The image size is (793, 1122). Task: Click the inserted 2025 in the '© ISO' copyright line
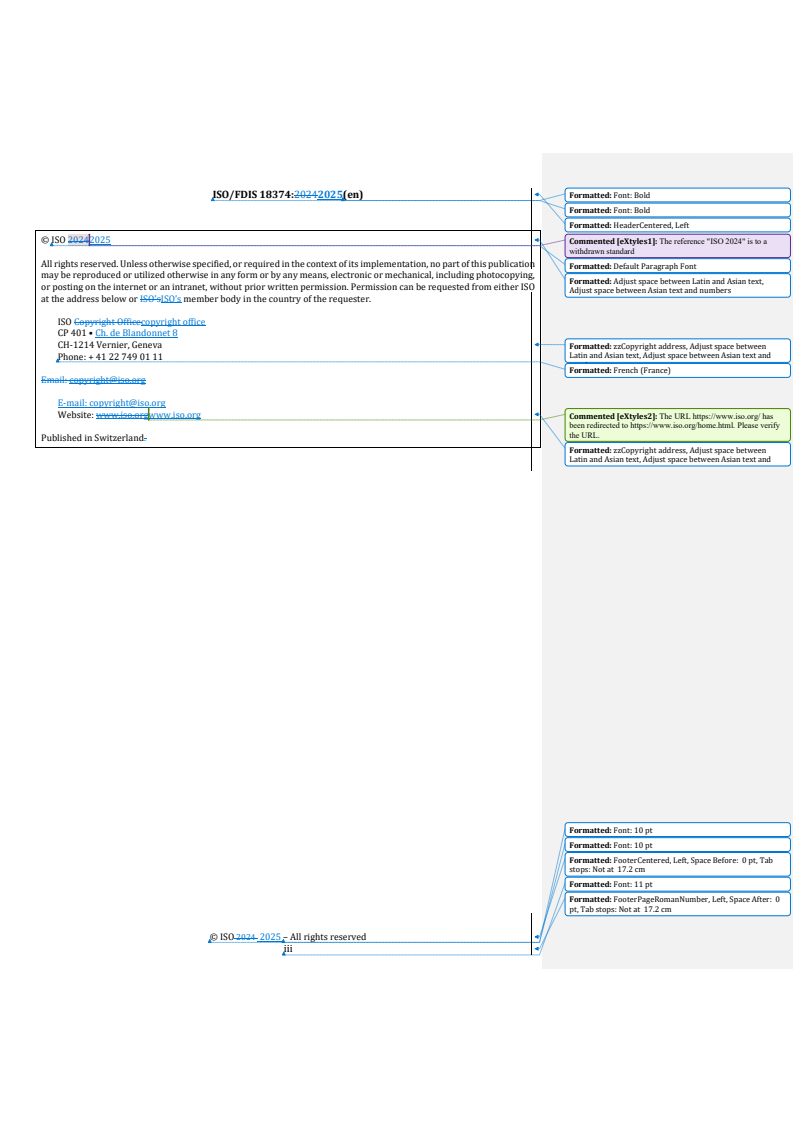(100, 240)
